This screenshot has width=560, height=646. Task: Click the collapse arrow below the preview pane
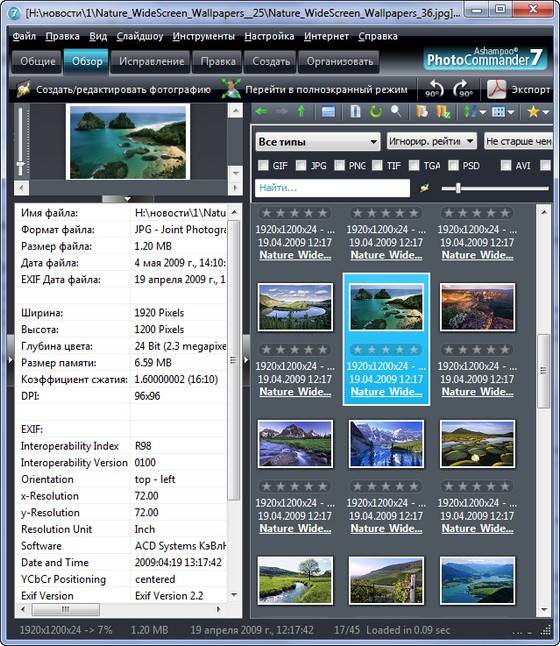(128, 199)
